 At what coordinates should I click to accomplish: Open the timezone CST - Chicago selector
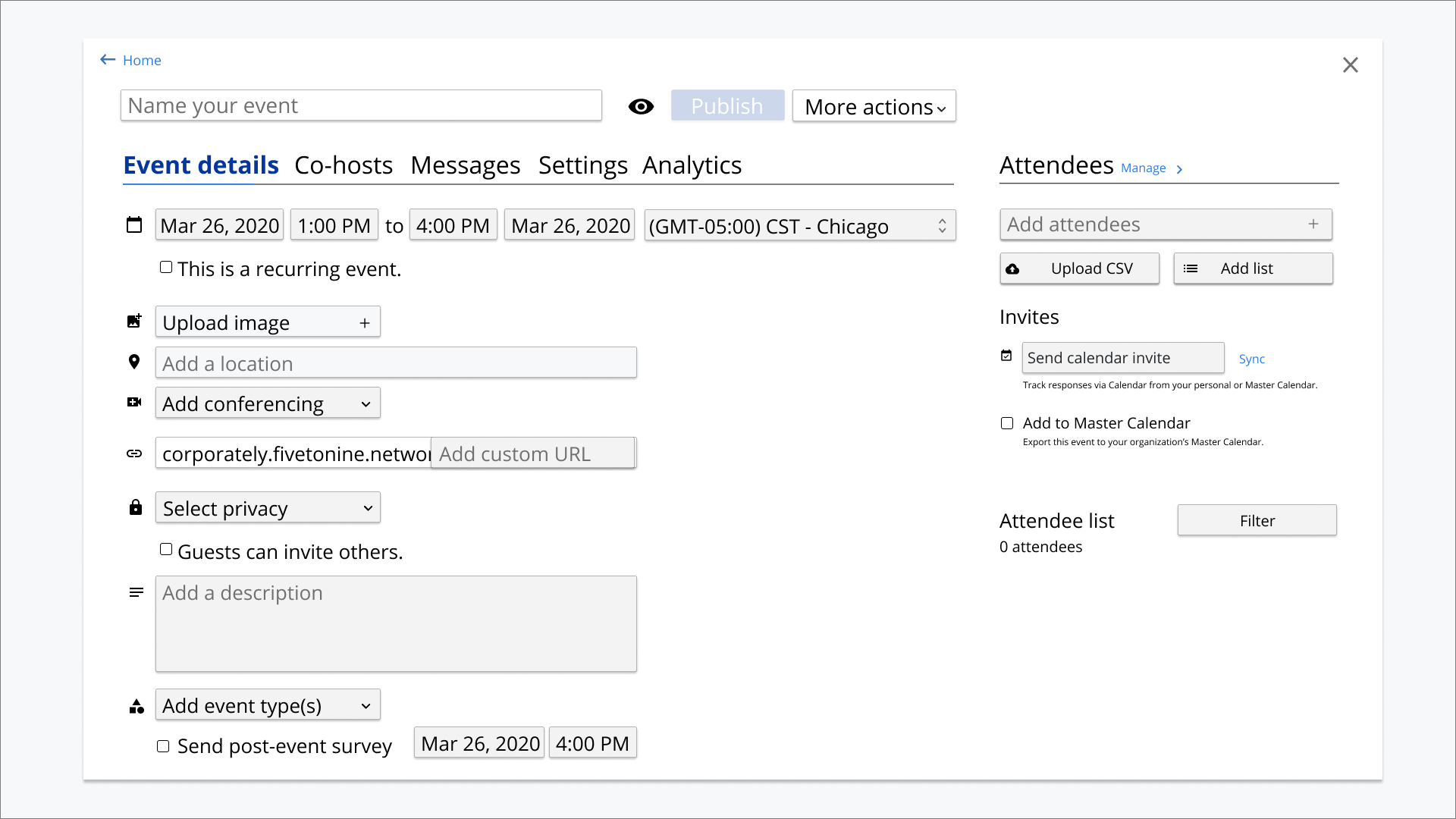(800, 225)
